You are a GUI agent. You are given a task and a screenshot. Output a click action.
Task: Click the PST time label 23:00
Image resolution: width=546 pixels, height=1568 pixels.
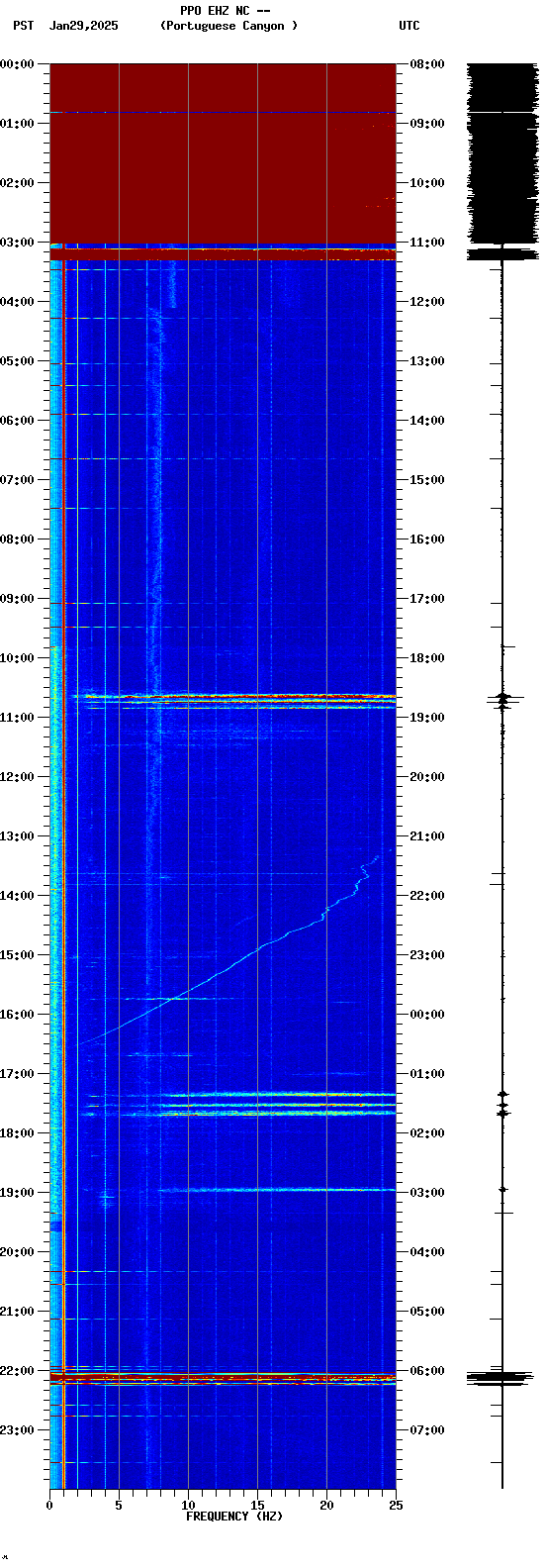click(x=18, y=1429)
